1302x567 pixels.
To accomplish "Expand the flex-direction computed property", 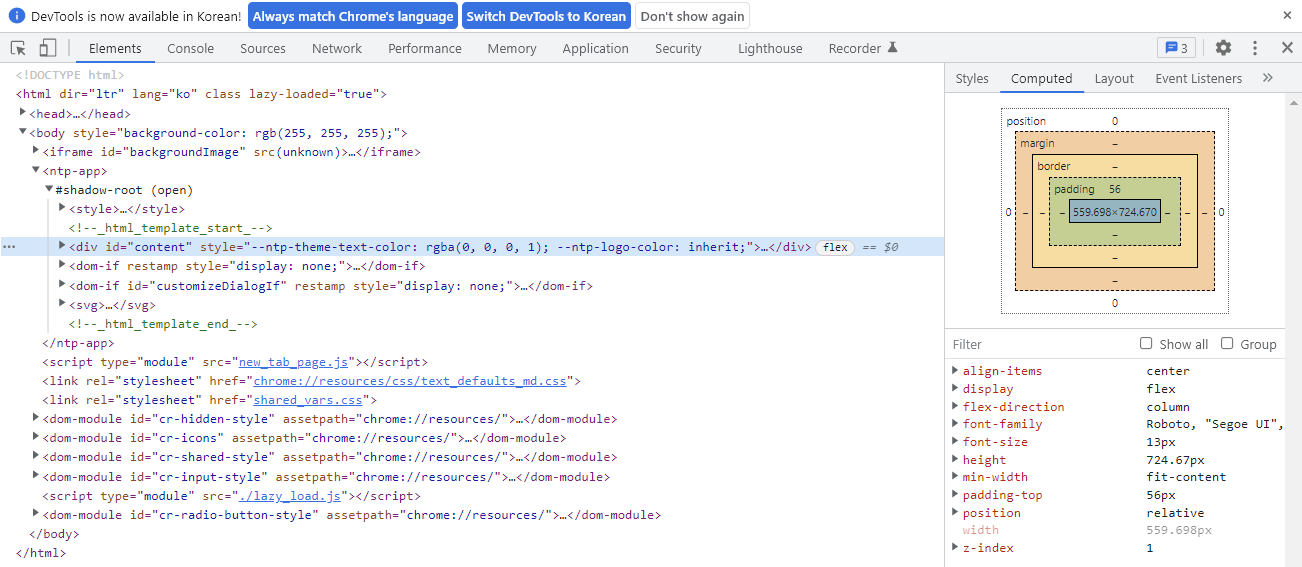I will tap(954, 406).
